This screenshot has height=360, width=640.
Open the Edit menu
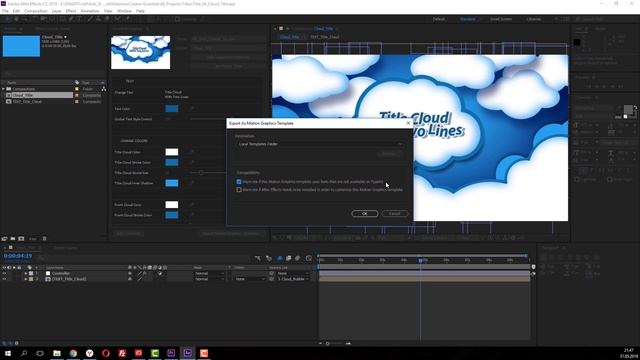point(16,11)
